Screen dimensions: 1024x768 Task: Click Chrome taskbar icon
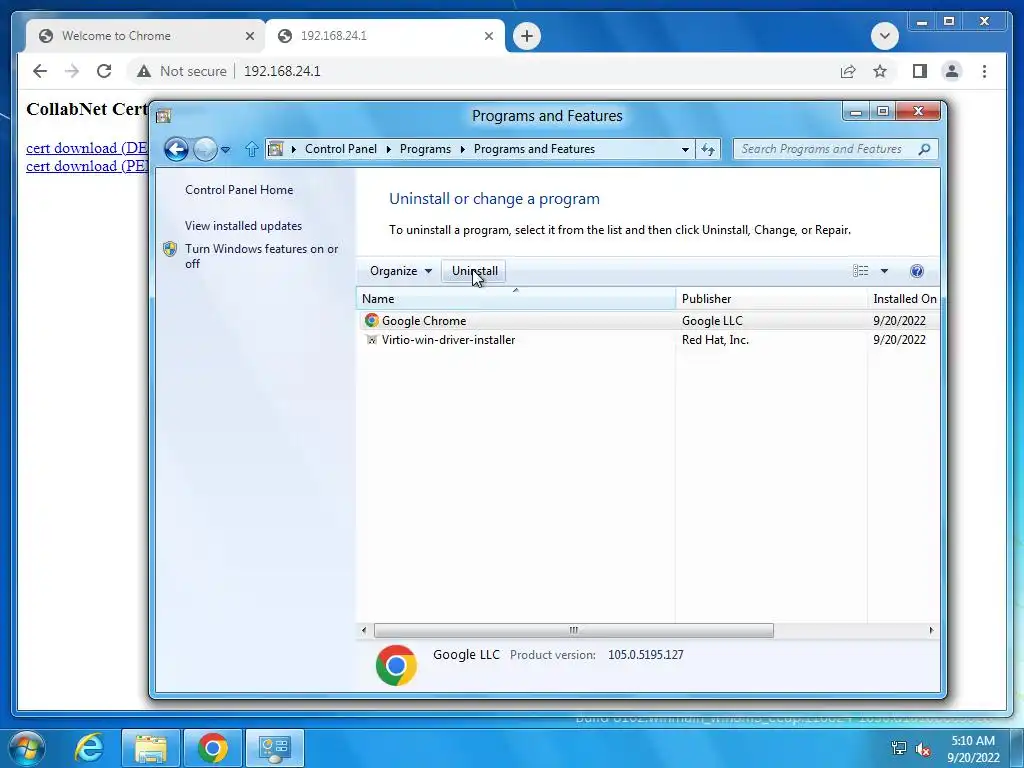(x=213, y=748)
